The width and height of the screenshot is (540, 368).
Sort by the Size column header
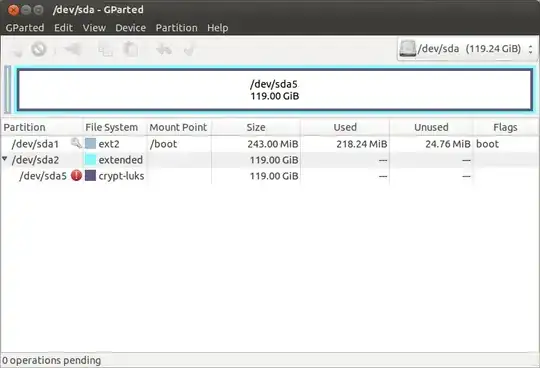[256, 127]
